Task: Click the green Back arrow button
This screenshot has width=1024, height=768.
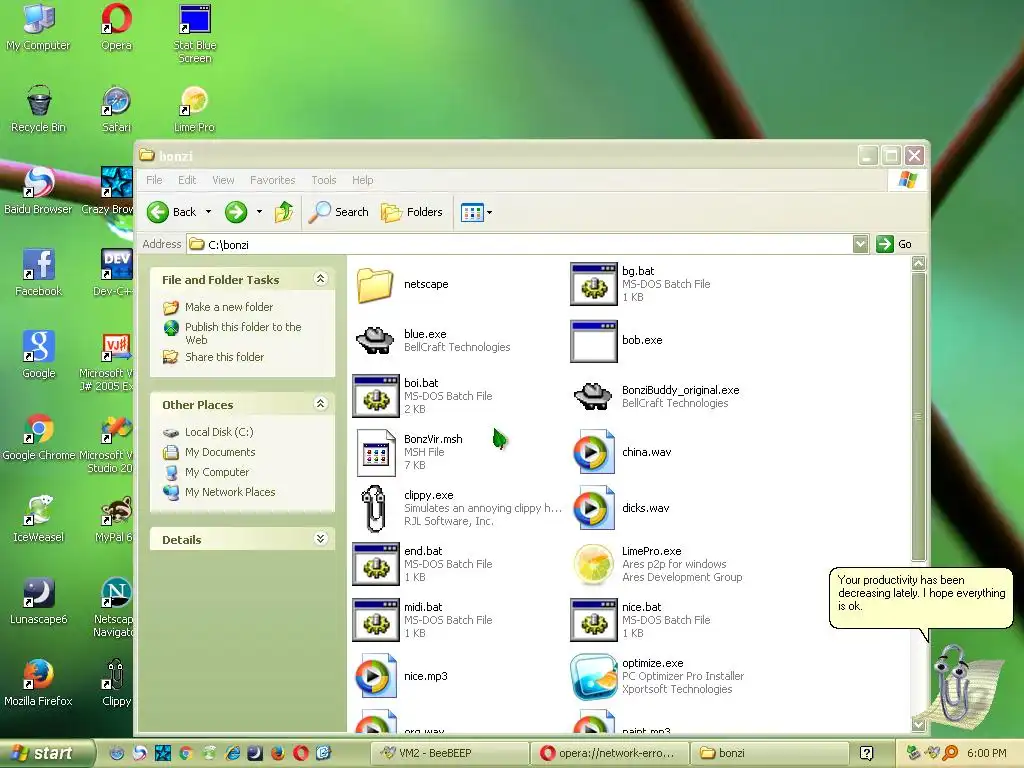Action: click(158, 212)
